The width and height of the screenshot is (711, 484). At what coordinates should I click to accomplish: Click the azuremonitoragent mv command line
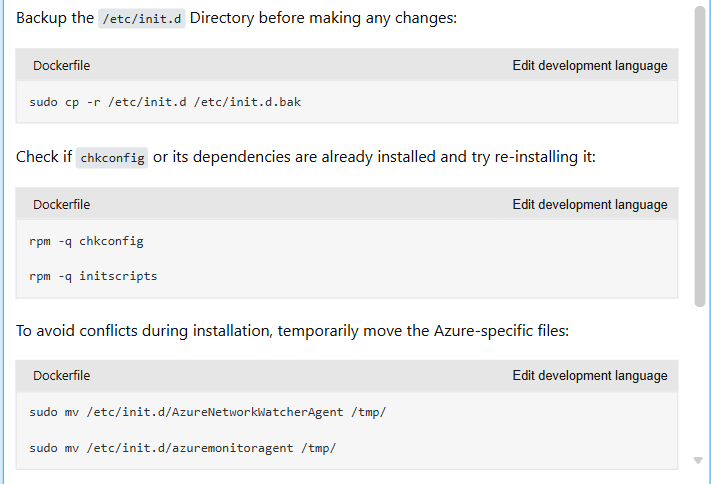tap(183, 448)
